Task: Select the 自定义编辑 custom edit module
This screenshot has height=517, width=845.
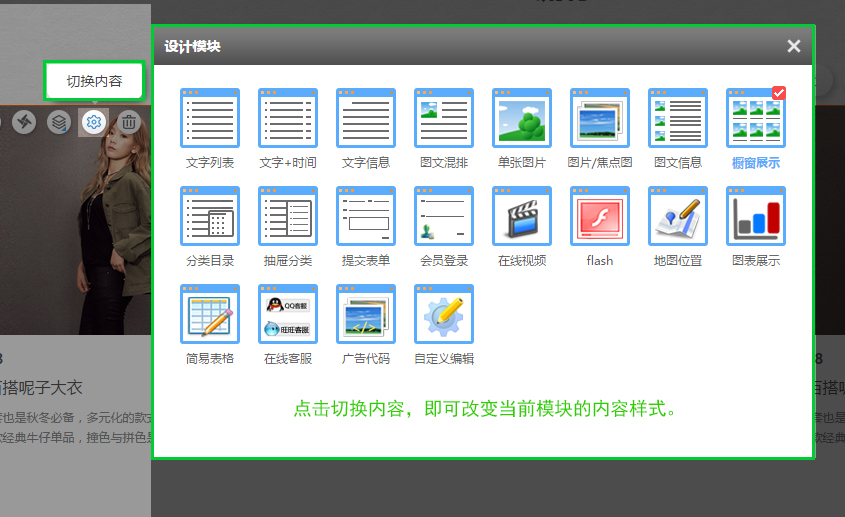Action: (x=444, y=315)
